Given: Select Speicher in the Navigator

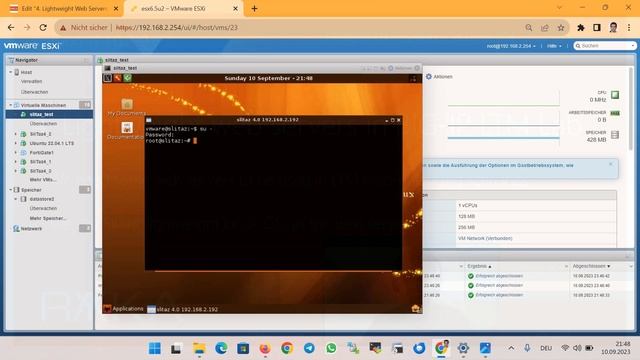Looking at the screenshot, I should pyautogui.click(x=31, y=190).
